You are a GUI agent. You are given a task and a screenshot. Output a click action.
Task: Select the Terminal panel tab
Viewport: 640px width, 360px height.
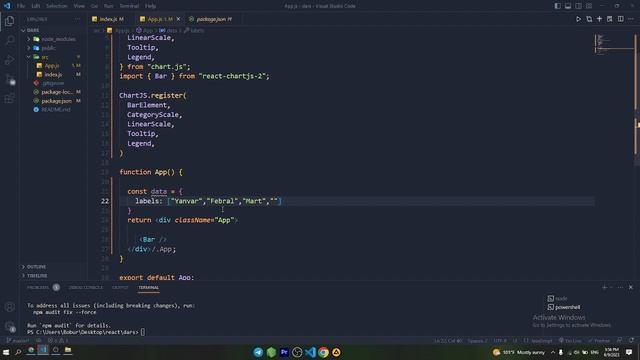[x=149, y=287]
